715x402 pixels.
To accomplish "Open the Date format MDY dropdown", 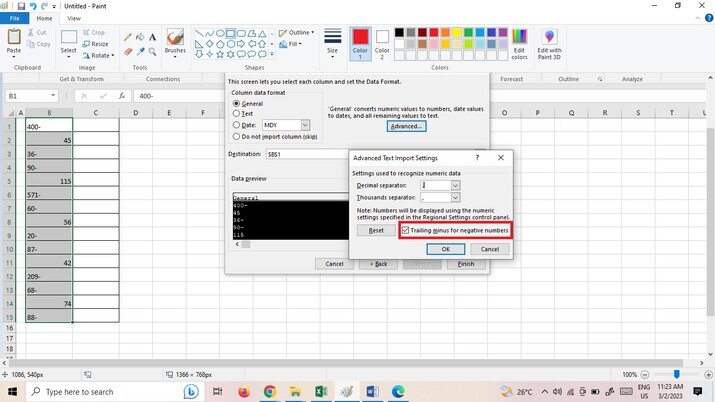I will [x=305, y=125].
